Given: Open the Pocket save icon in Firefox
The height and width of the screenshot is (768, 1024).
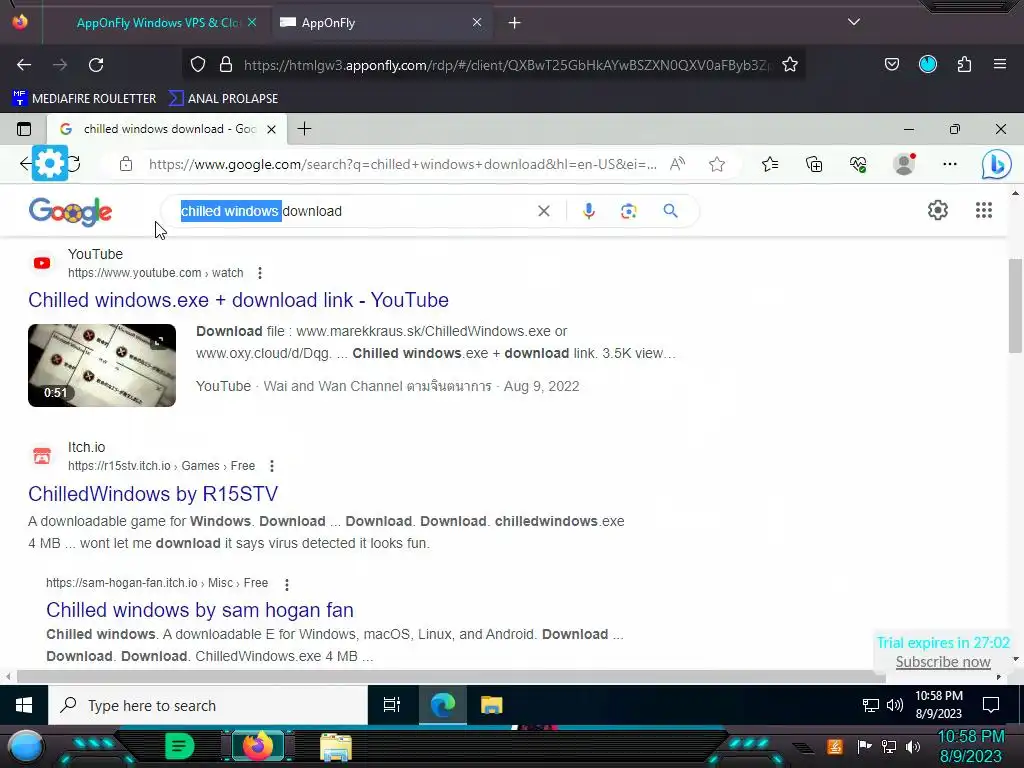Looking at the screenshot, I should [x=892, y=64].
